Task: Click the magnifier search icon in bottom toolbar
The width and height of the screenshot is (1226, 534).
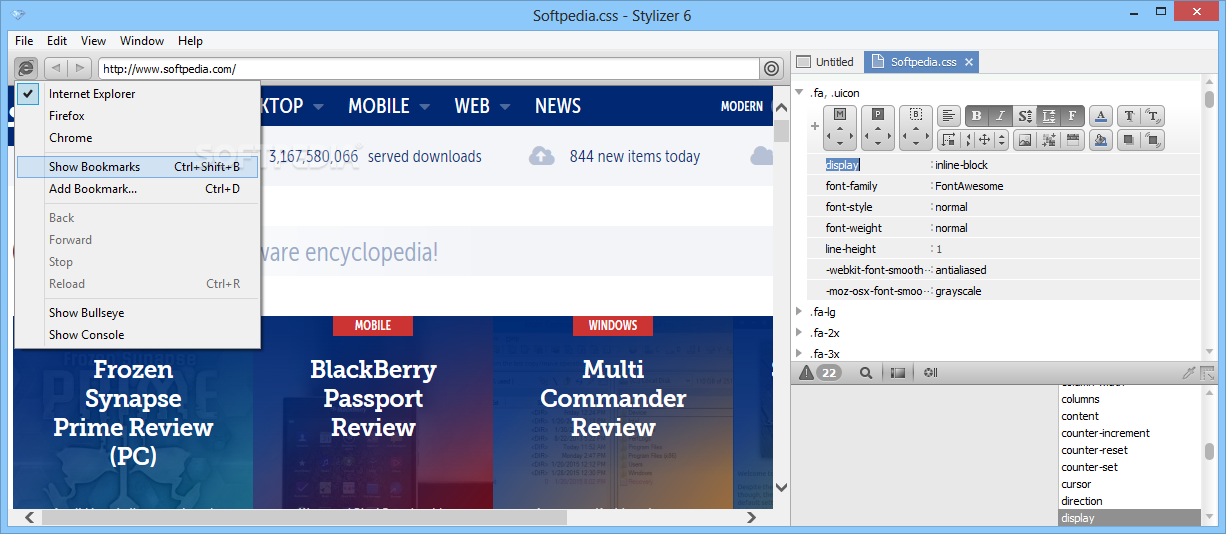Action: (866, 373)
